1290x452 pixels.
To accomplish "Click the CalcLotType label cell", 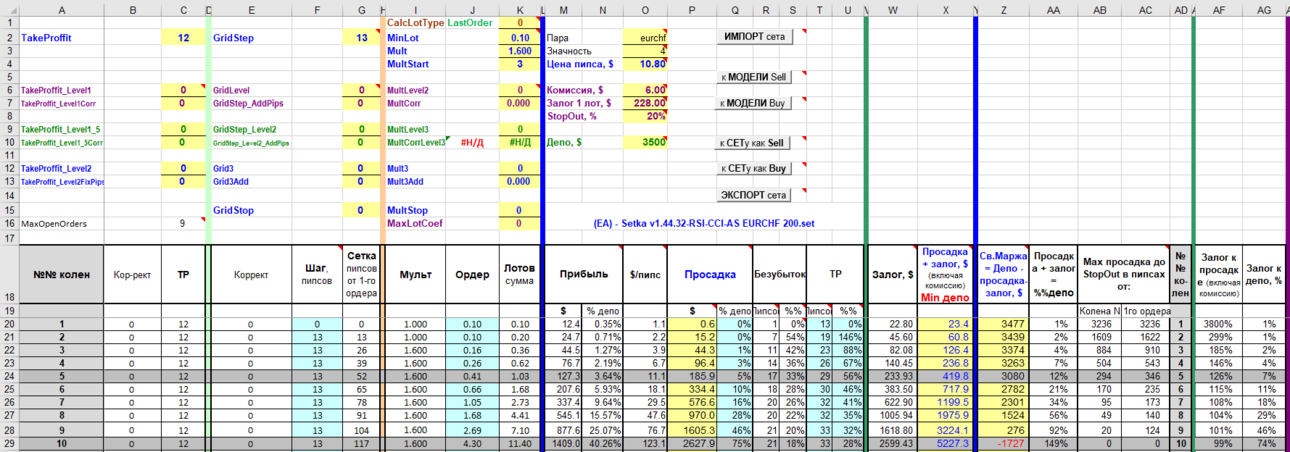I will (415, 22).
